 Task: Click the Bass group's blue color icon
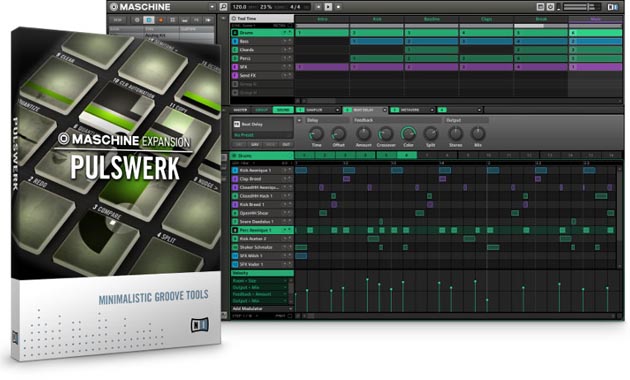(x=235, y=41)
